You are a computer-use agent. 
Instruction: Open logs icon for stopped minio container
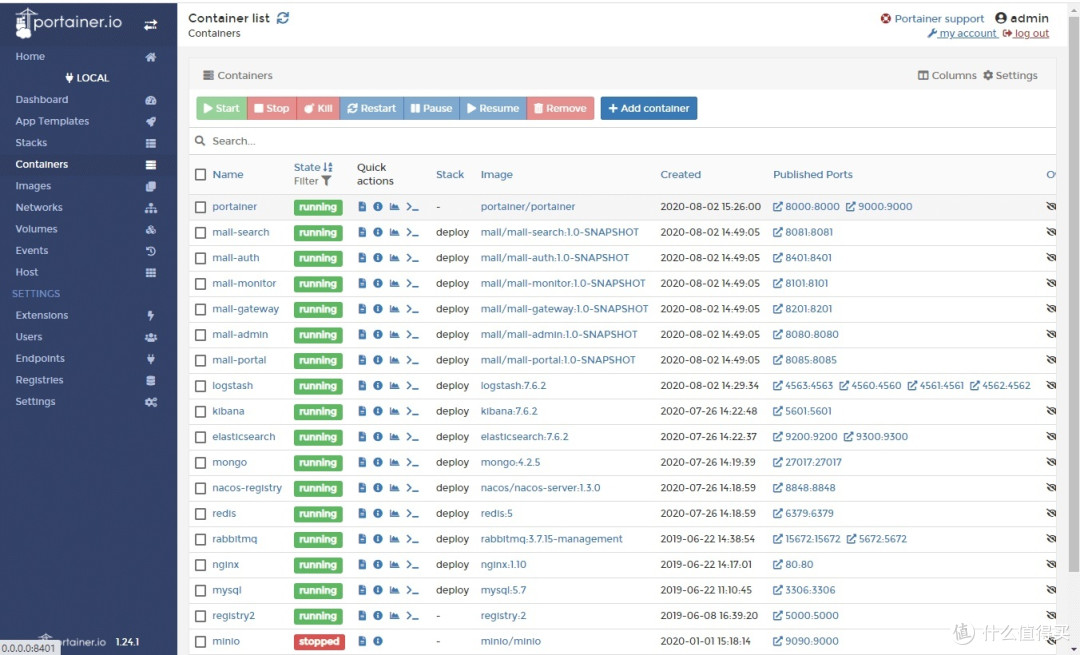tap(362, 641)
